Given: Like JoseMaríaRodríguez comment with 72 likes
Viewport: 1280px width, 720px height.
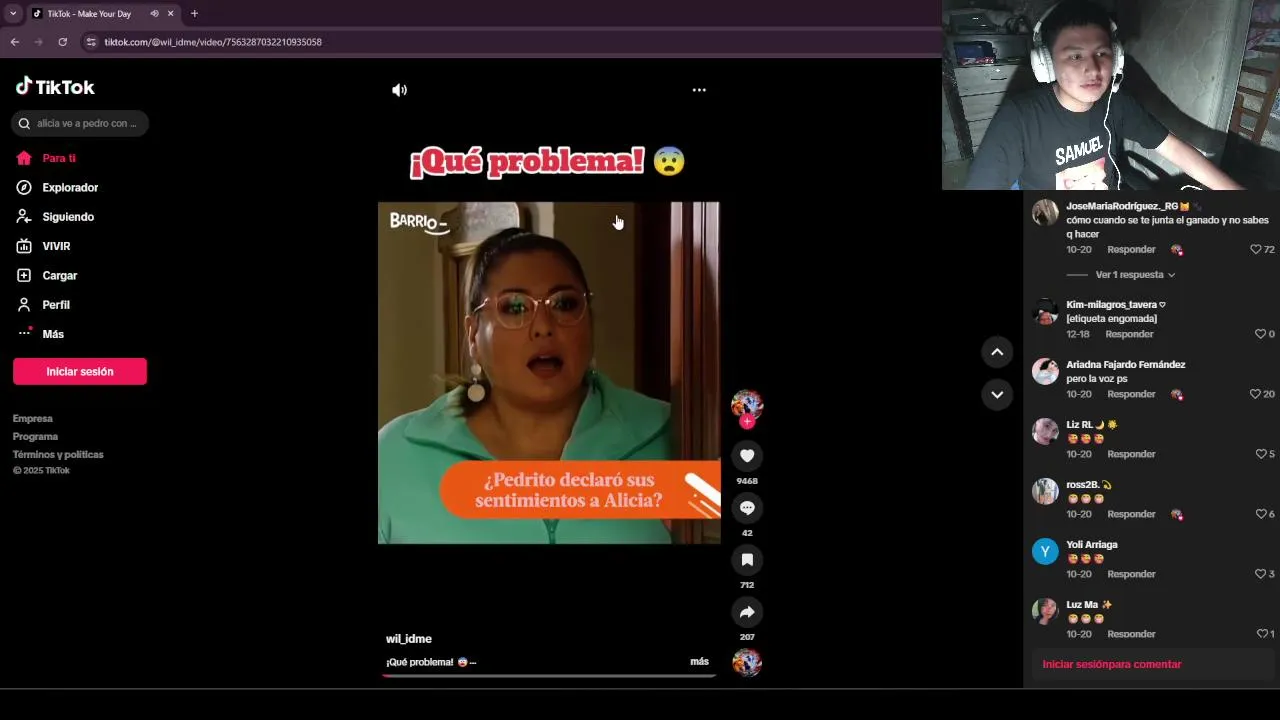Looking at the screenshot, I should 1256,250.
